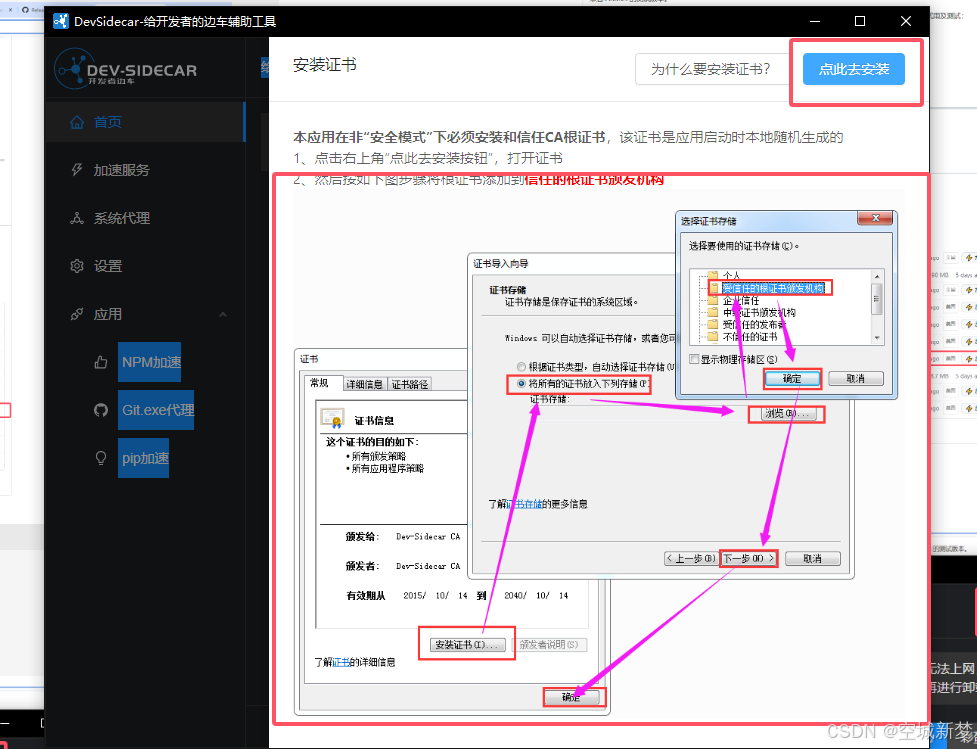Screen dimensions: 977x749
Task: Click the 为什么要安装证书? button
Action: pos(711,69)
